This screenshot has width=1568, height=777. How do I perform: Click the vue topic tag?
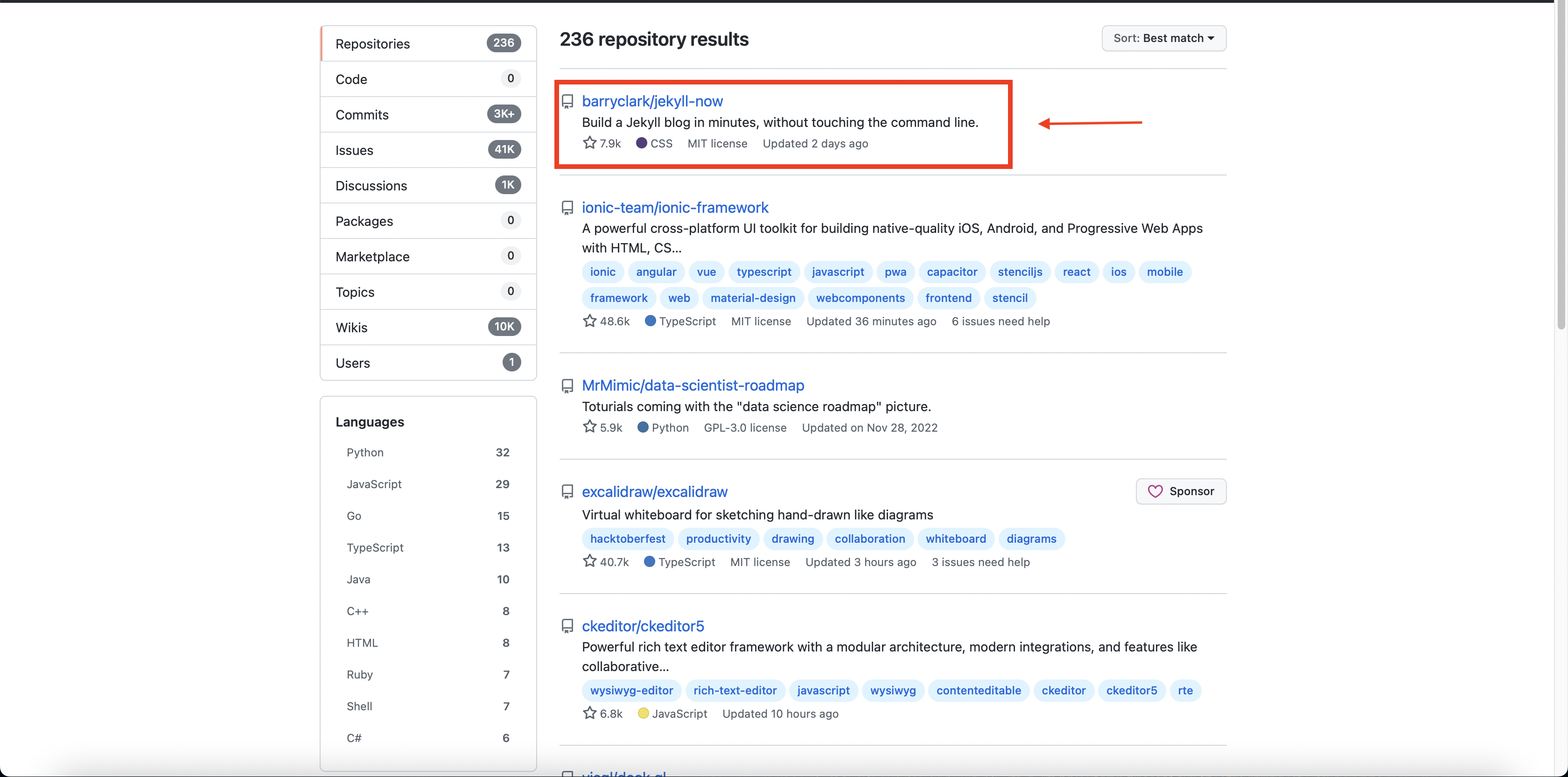pyautogui.click(x=706, y=272)
